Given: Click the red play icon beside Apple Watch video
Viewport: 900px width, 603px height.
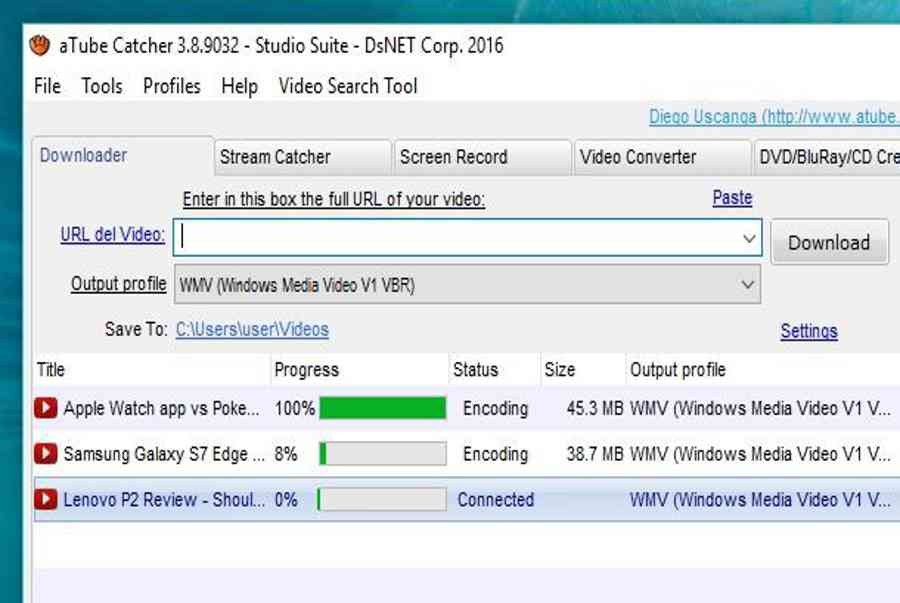Looking at the screenshot, I should pyautogui.click(x=45, y=408).
